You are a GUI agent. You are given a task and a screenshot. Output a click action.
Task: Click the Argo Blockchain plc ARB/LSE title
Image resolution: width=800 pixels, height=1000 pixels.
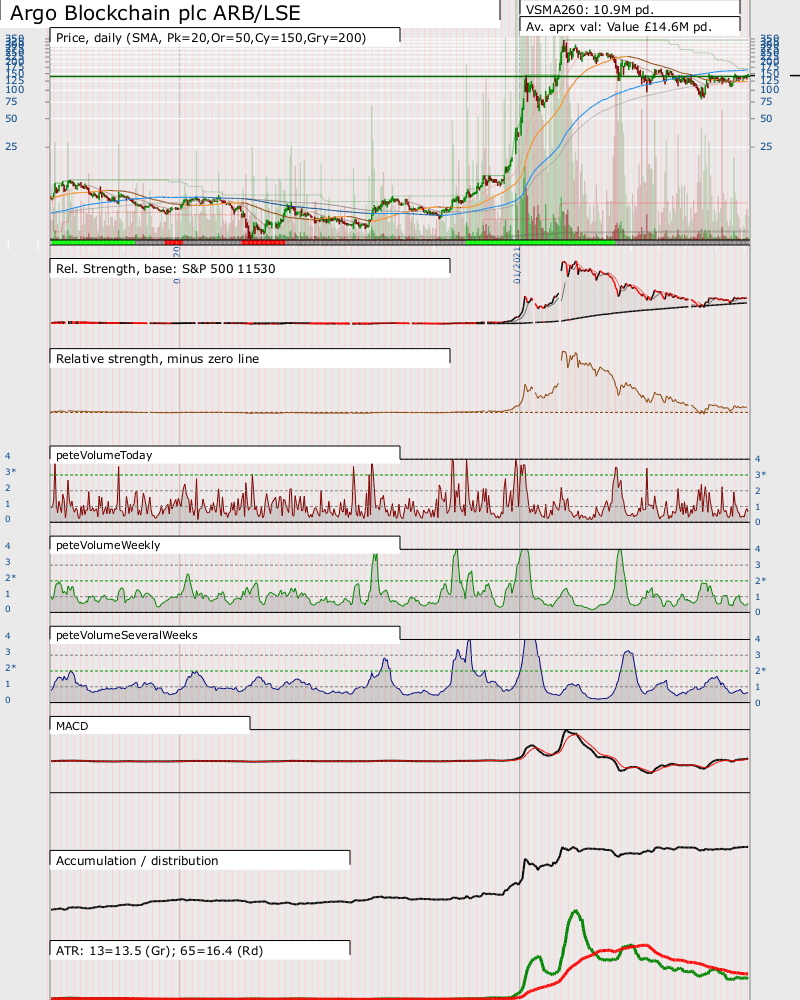coord(156,13)
